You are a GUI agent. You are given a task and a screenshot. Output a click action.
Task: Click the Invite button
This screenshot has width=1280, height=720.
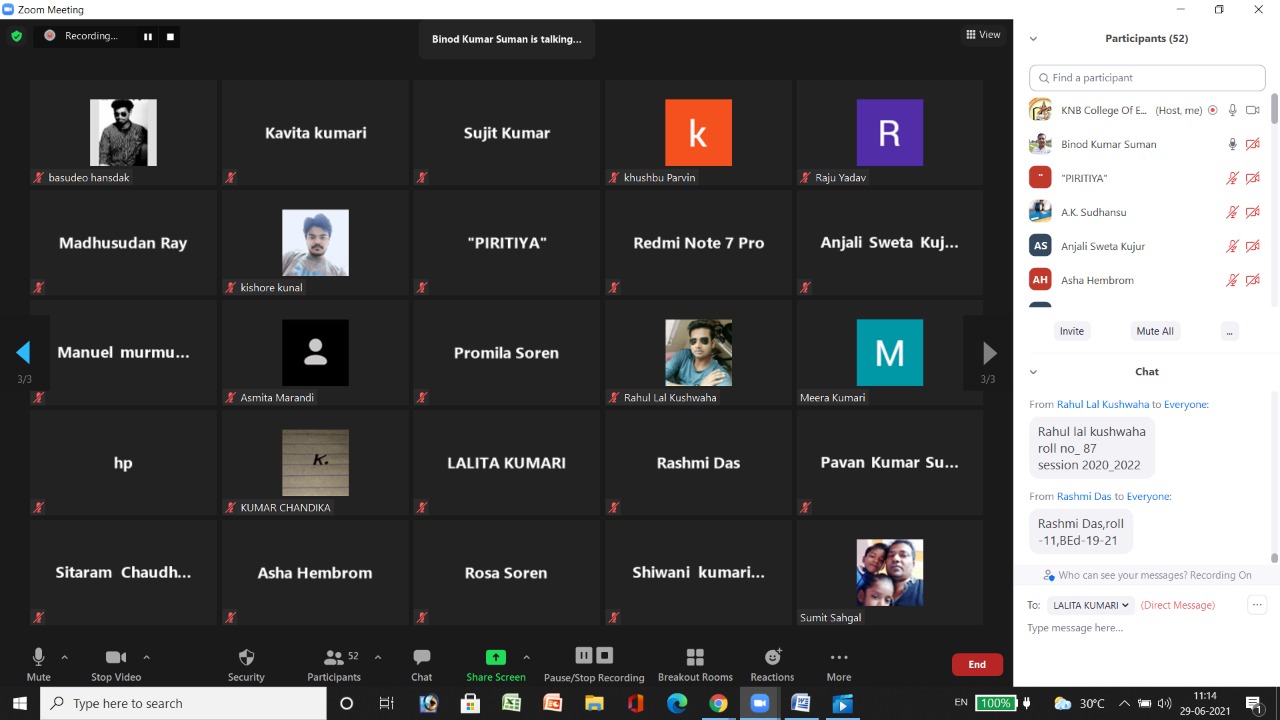pos(1071,331)
